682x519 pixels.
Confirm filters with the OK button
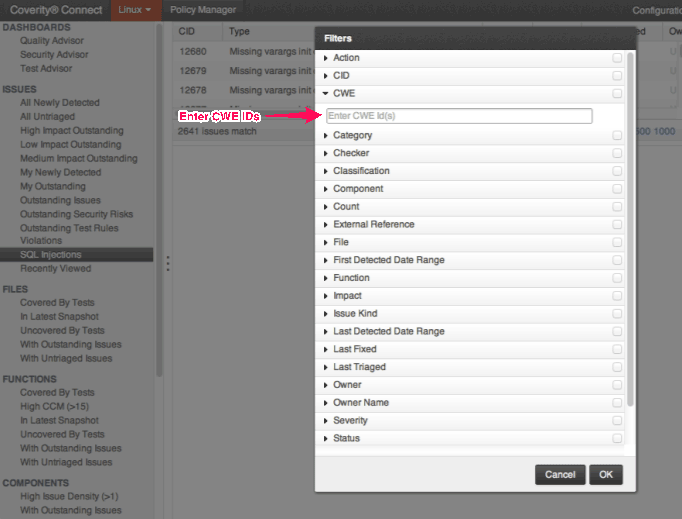[x=606, y=475]
